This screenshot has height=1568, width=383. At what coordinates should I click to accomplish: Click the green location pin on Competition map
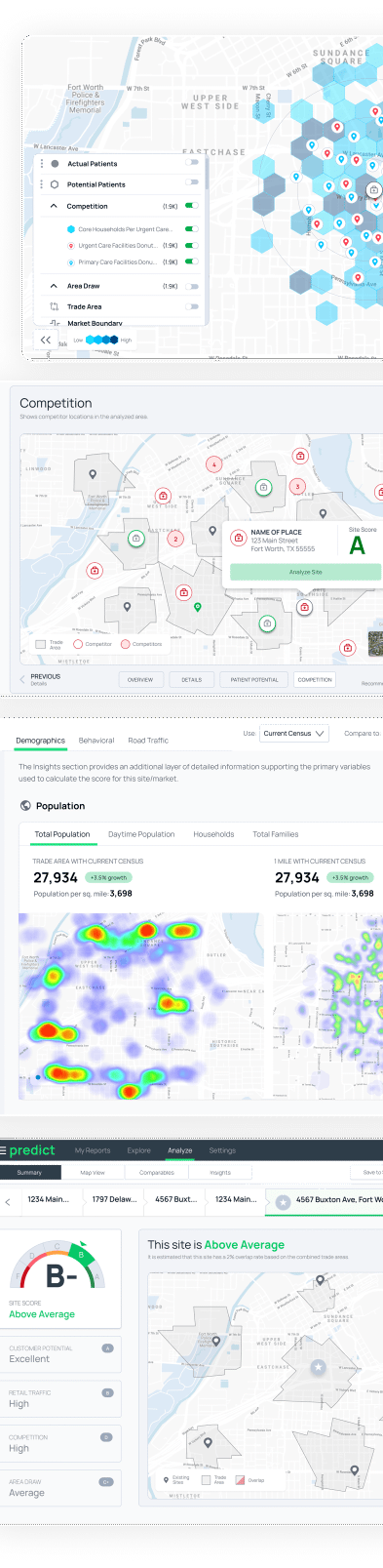coord(198,607)
